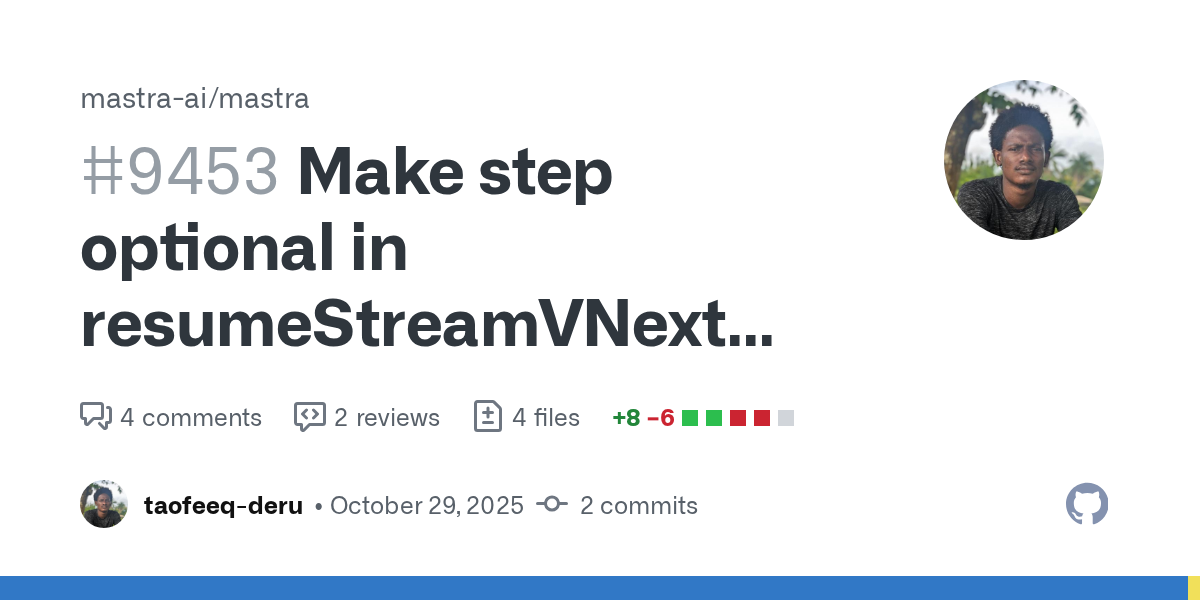Image resolution: width=1200 pixels, height=600 pixels.
Task: Open the pull request title
Action: tap(427, 250)
